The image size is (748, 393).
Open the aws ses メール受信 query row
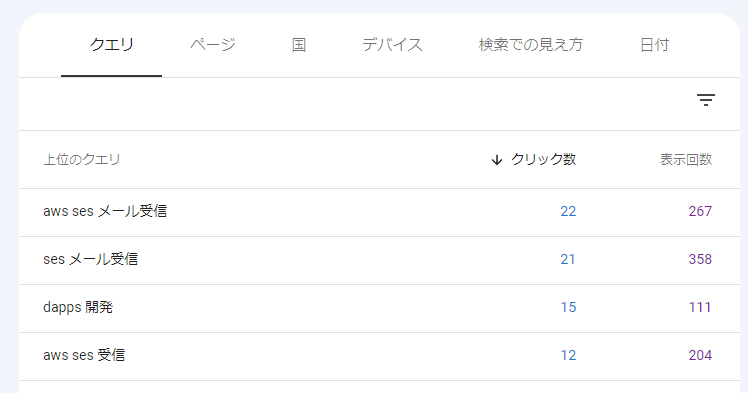pyautogui.click(x=379, y=212)
